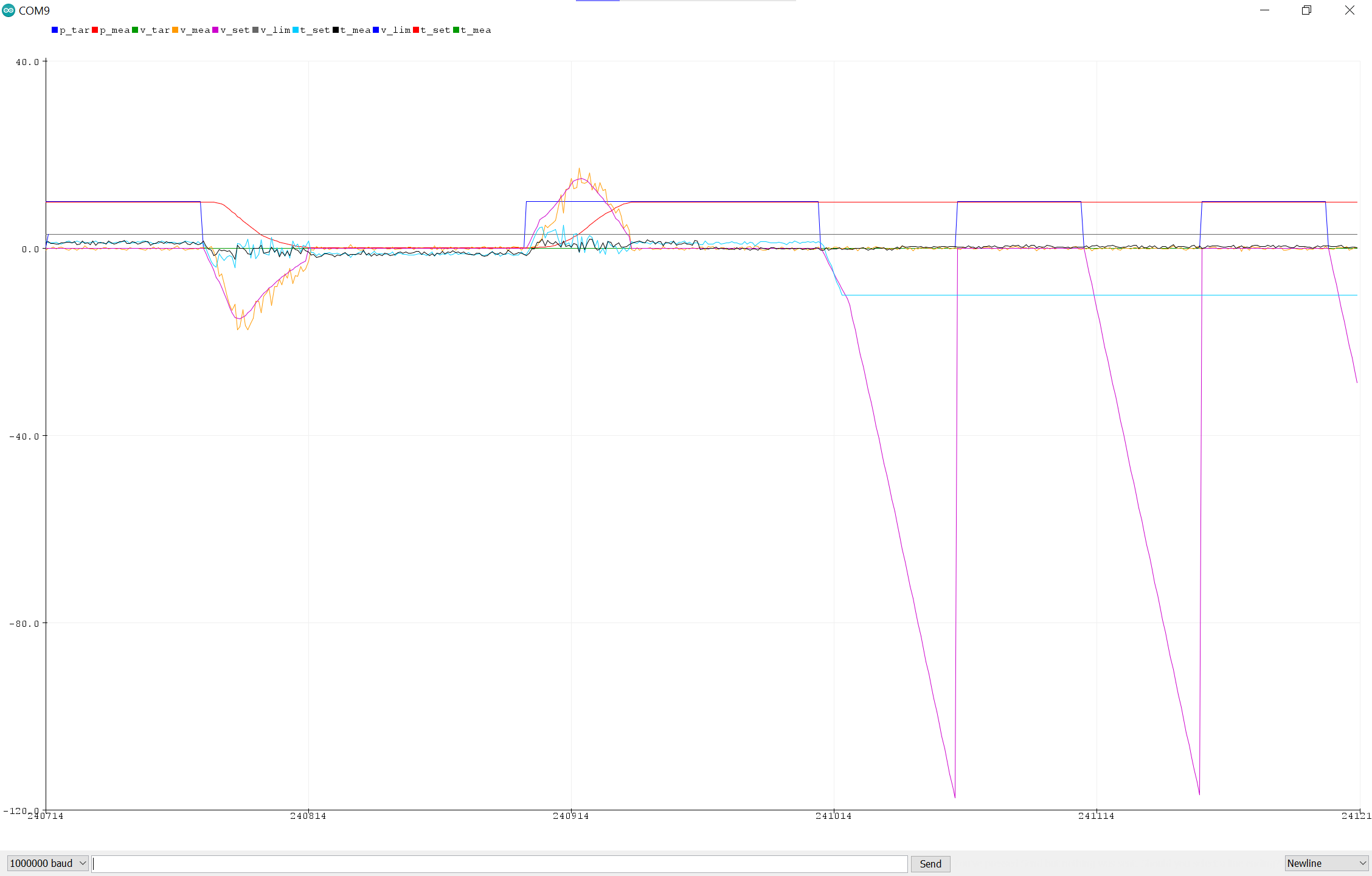1372x876 pixels.
Task: Click the gray v_lim legend swatch
Action: (255, 30)
